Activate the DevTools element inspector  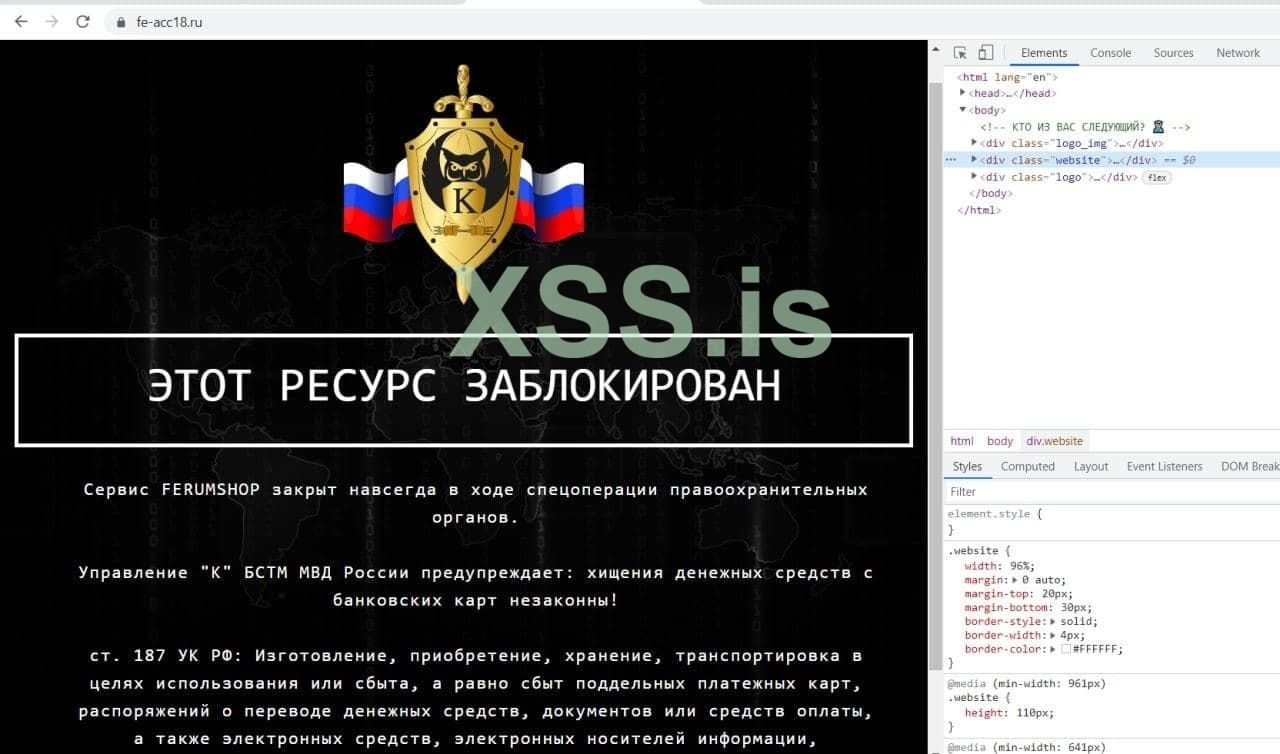(x=960, y=53)
